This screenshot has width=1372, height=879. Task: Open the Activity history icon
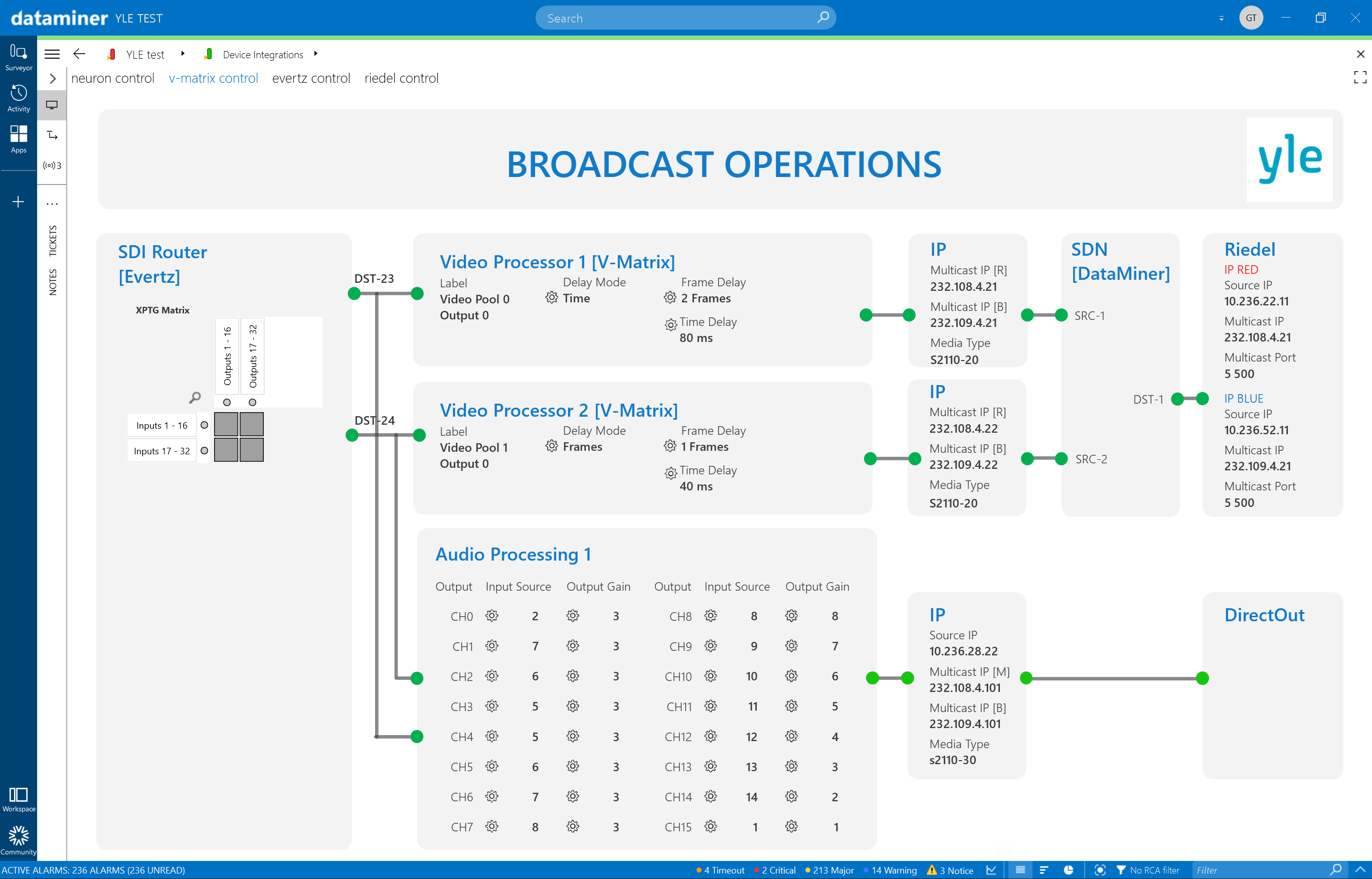18,98
